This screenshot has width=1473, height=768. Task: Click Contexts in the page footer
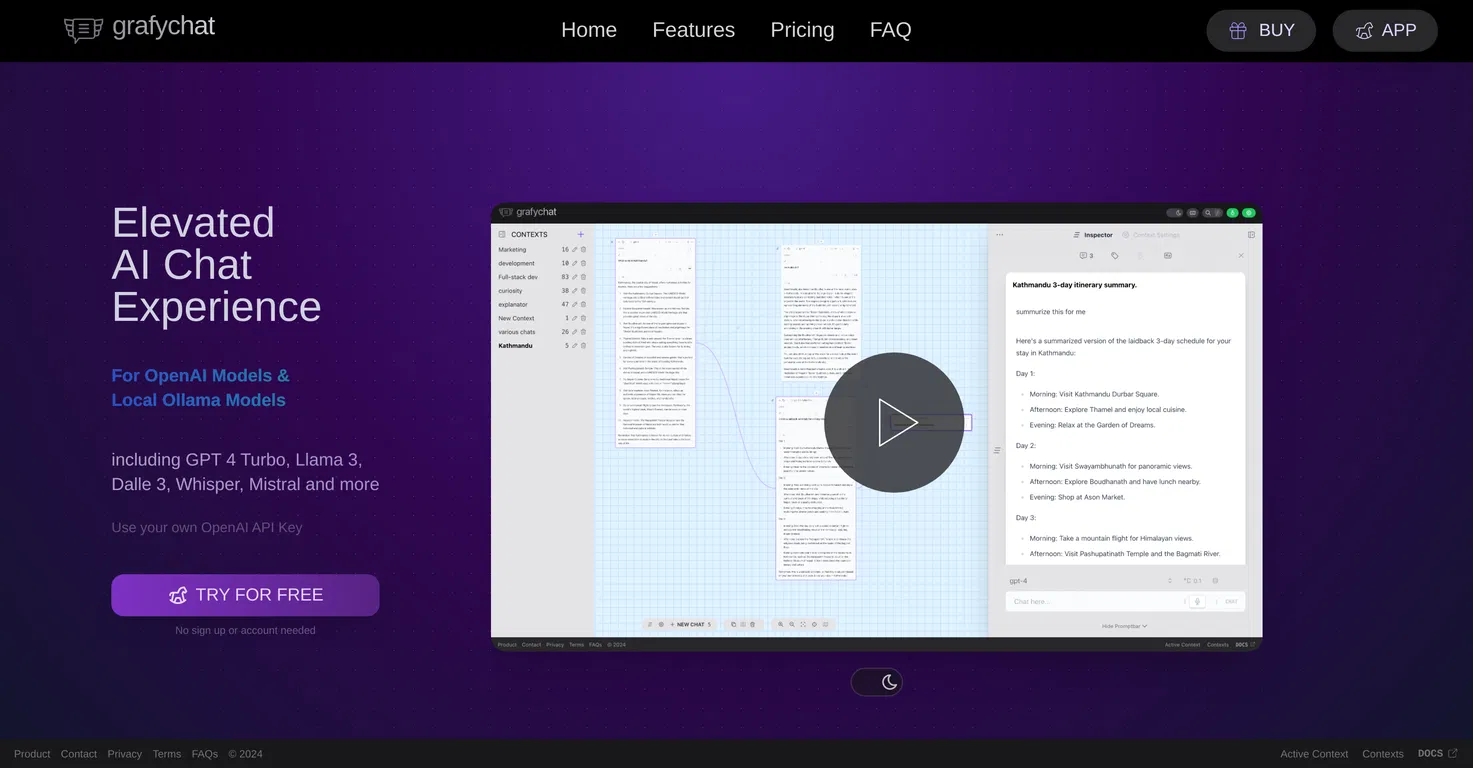click(x=1383, y=754)
